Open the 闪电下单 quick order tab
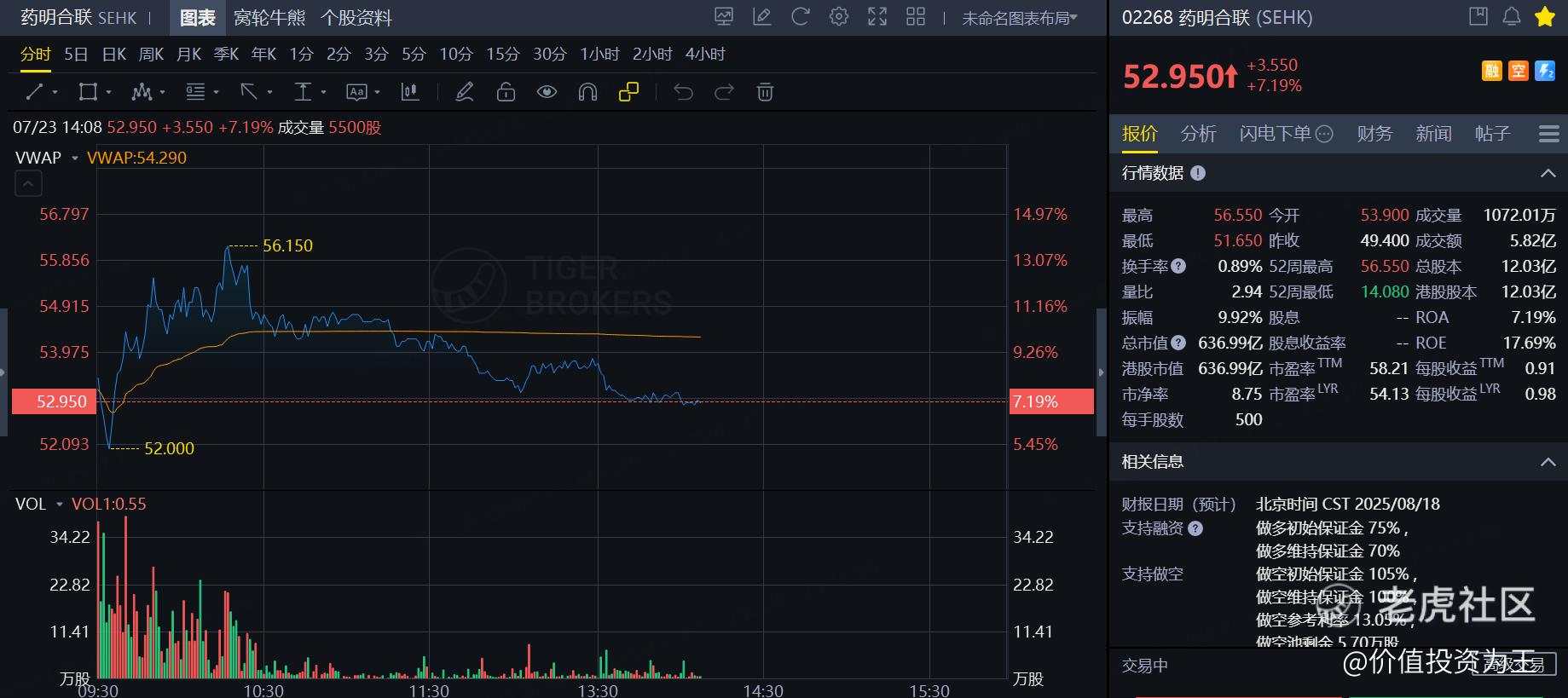The width and height of the screenshot is (1568, 698). 1275,134
